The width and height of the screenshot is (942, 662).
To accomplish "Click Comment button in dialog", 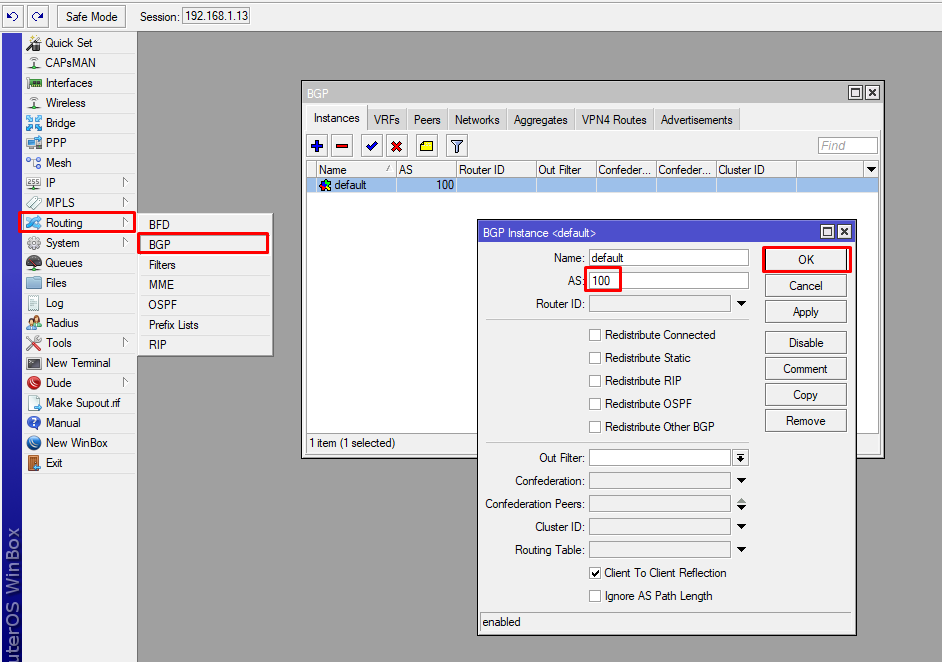I will 806,369.
